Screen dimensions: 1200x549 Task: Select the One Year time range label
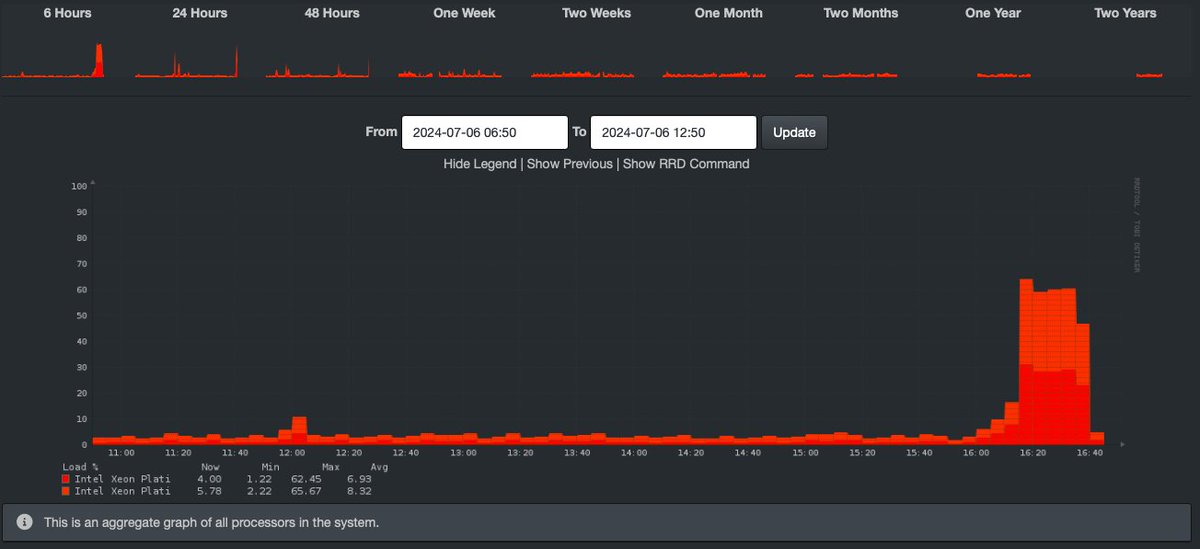[x=992, y=13]
